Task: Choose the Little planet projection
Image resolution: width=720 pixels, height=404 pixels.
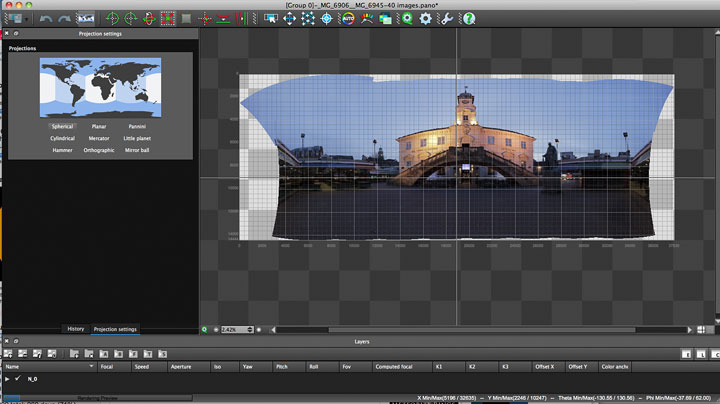Action: pyautogui.click(x=137, y=138)
